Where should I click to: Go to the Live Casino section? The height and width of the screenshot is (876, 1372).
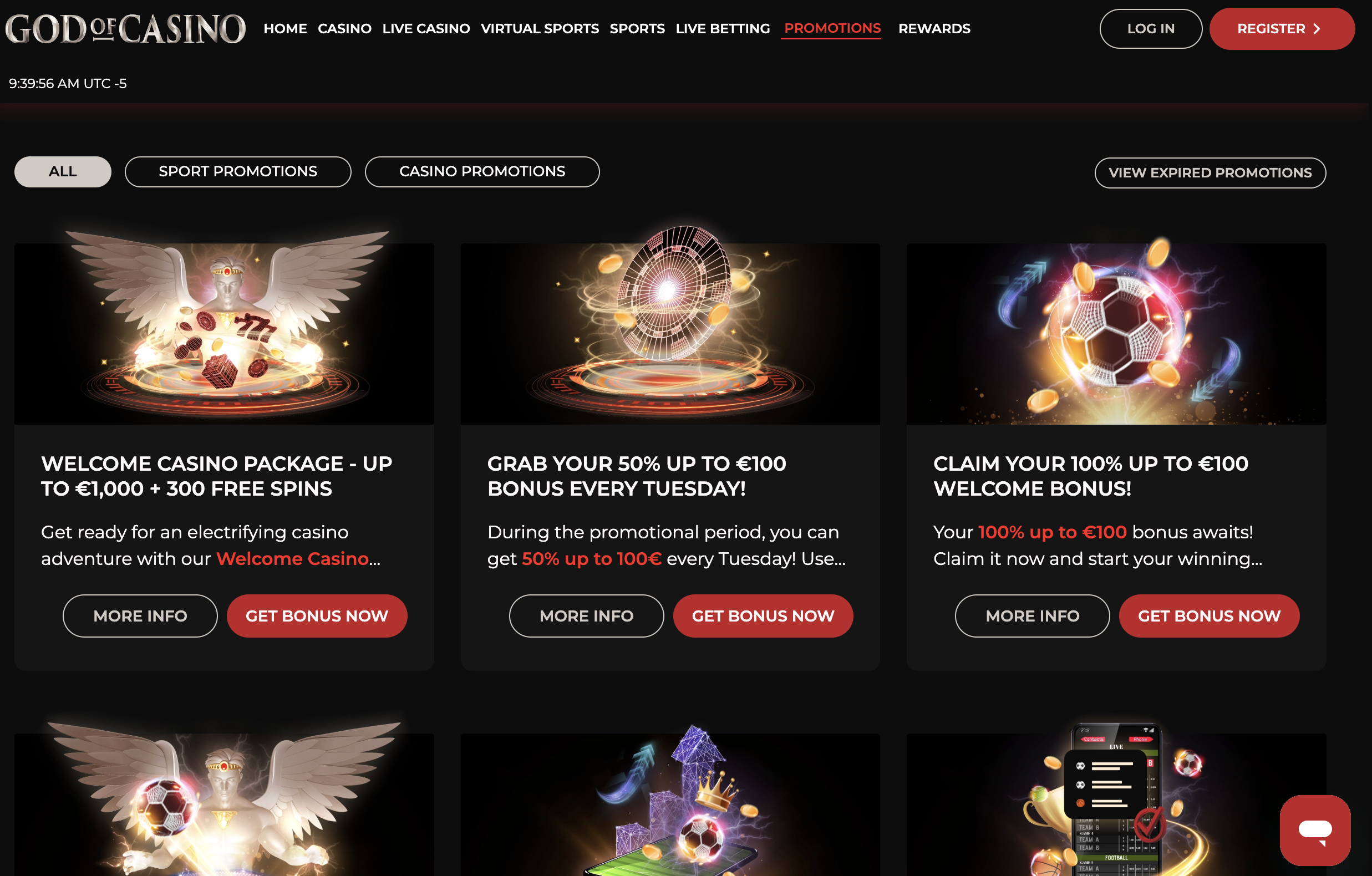426,28
